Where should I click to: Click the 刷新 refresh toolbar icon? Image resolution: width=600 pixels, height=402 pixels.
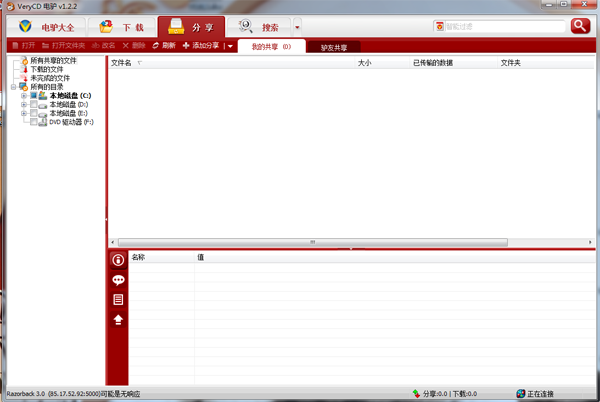[x=163, y=45]
